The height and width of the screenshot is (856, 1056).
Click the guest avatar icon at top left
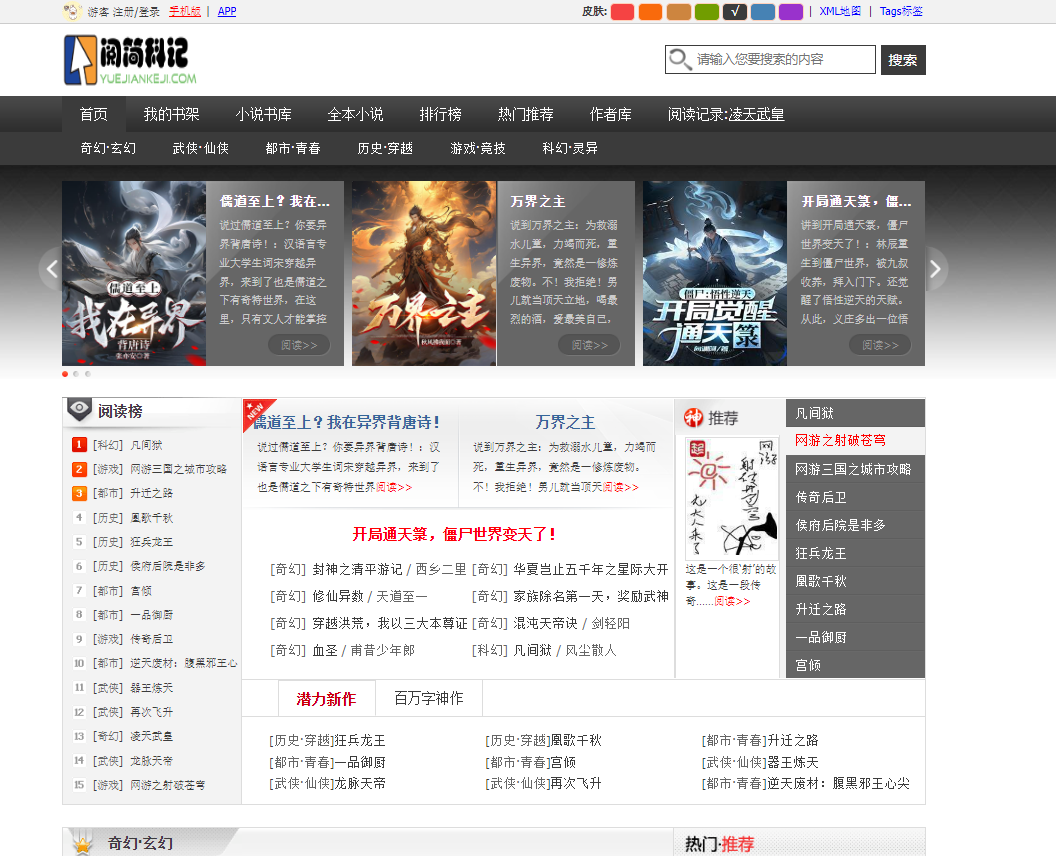(x=72, y=12)
